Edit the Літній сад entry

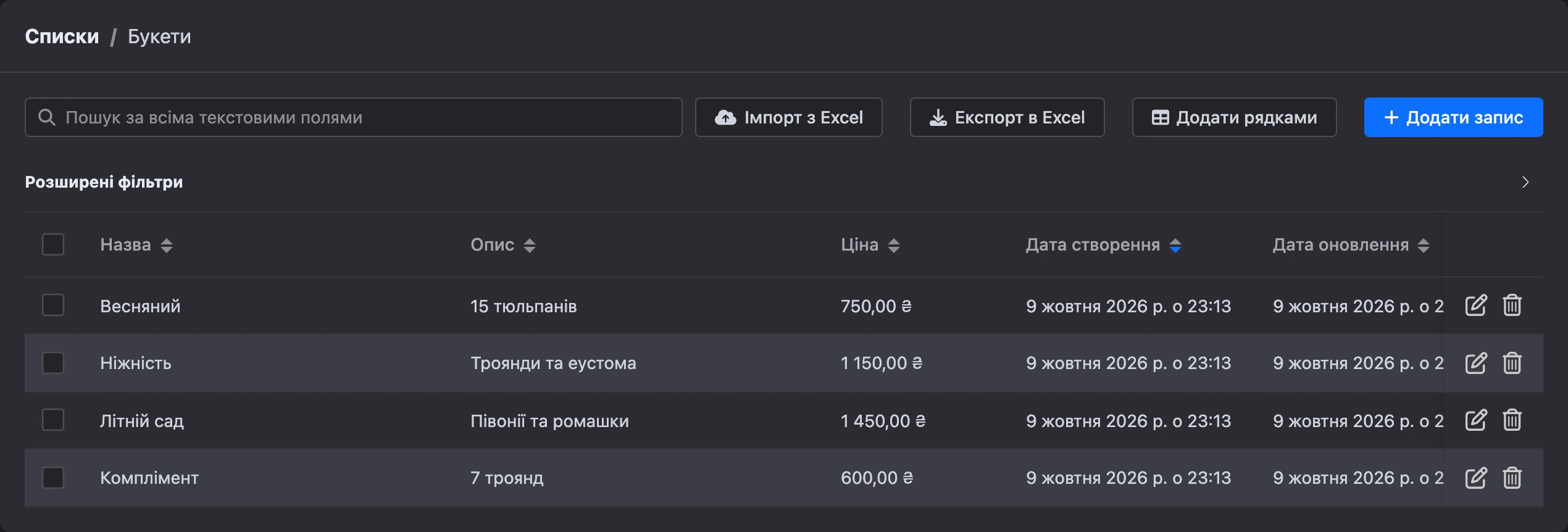click(1476, 420)
